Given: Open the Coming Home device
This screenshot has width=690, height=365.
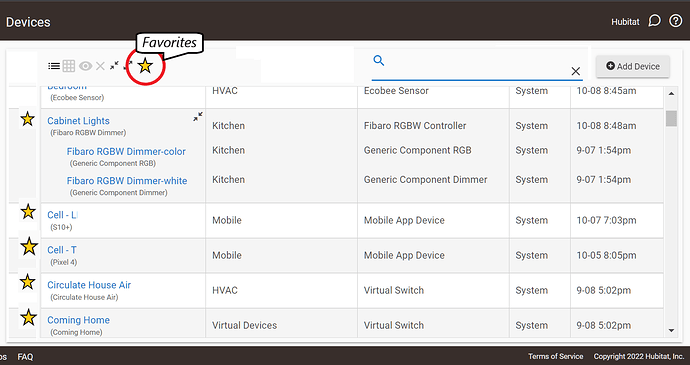Looking at the screenshot, I should tap(78, 320).
